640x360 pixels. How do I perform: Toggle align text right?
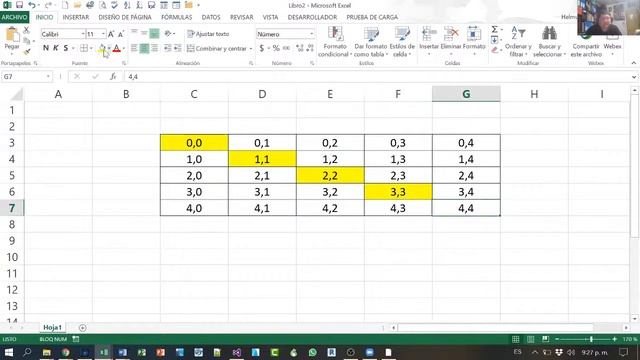(154, 48)
